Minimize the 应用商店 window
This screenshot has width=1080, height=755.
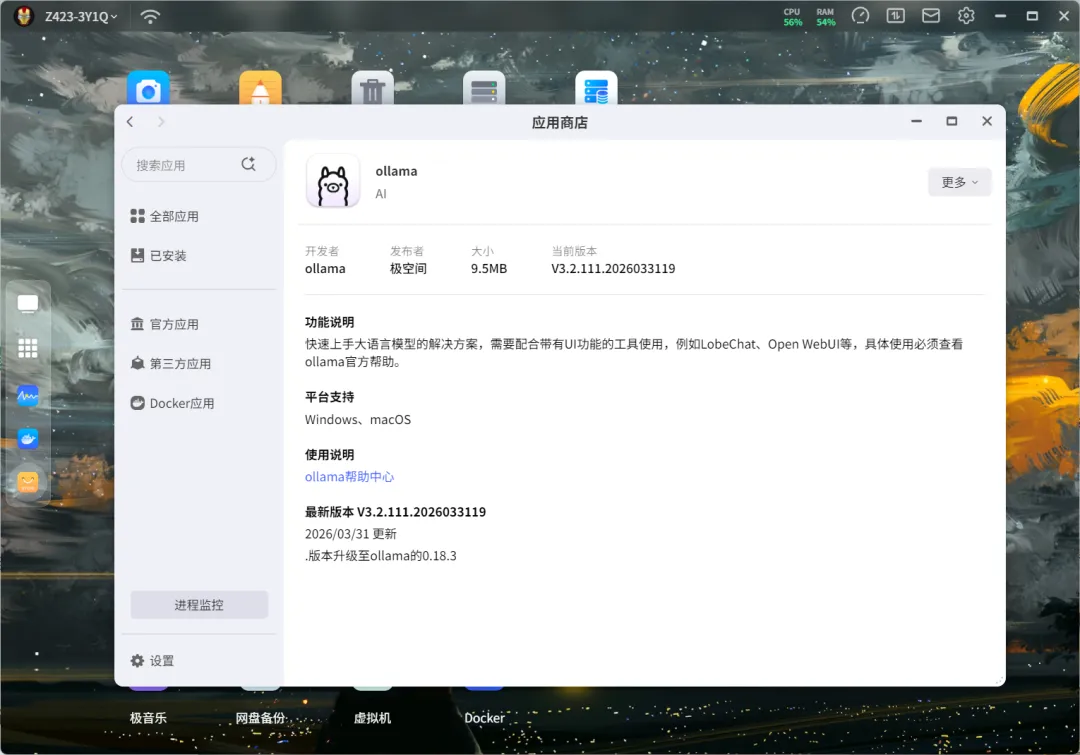tap(916, 121)
